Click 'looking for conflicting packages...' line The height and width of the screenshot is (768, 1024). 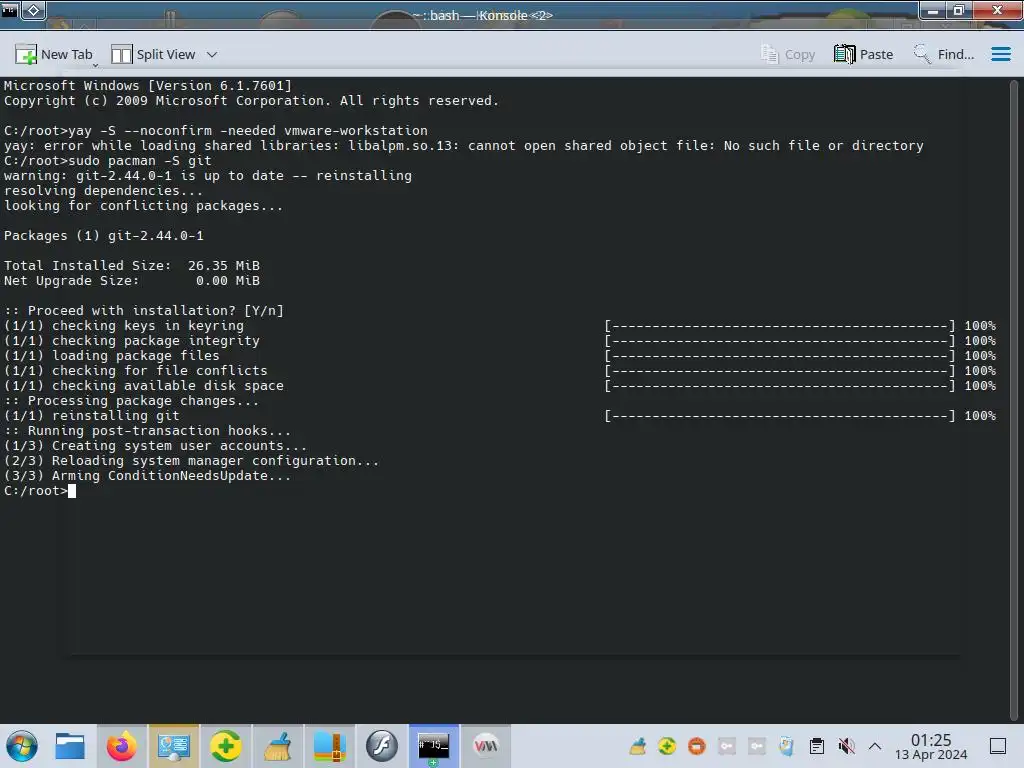pos(144,206)
